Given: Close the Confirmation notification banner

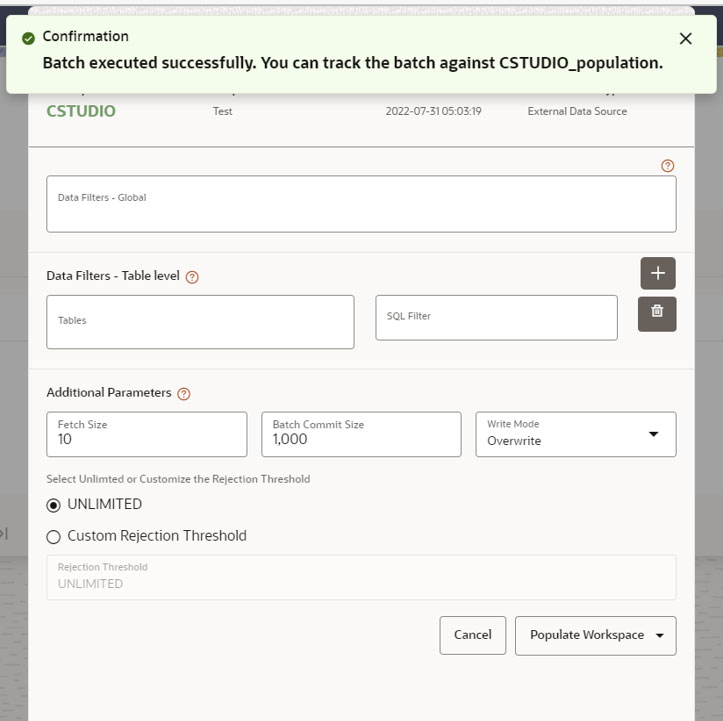Looking at the screenshot, I should pyautogui.click(x=685, y=39).
